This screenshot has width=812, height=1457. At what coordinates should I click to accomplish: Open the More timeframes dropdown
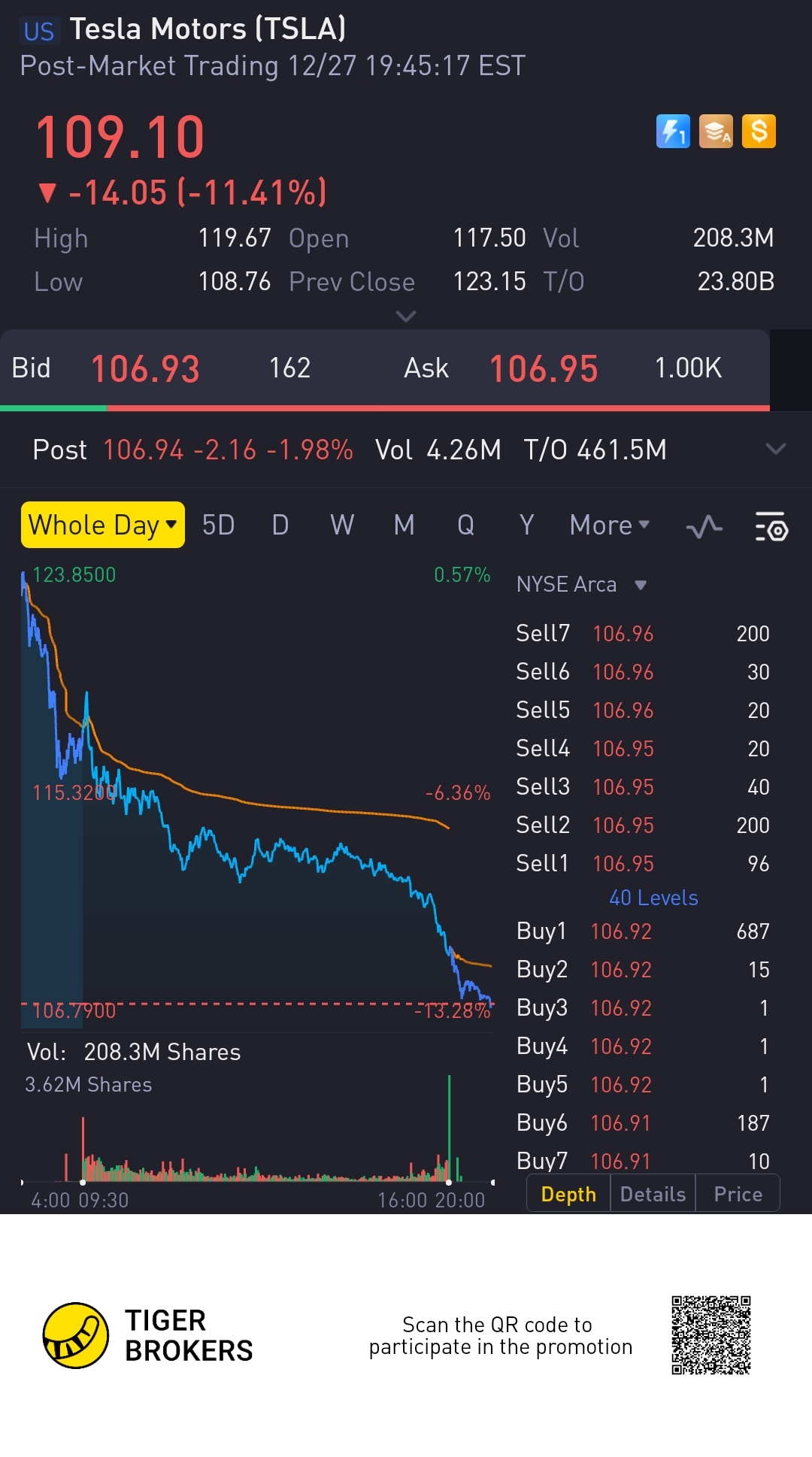610,525
